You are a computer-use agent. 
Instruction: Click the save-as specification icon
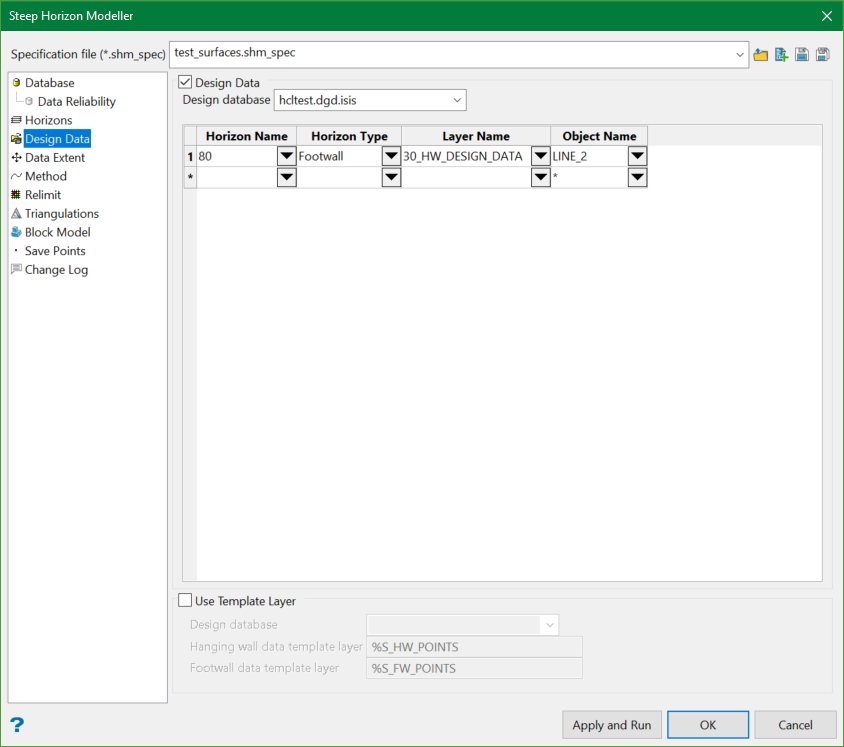(x=822, y=54)
